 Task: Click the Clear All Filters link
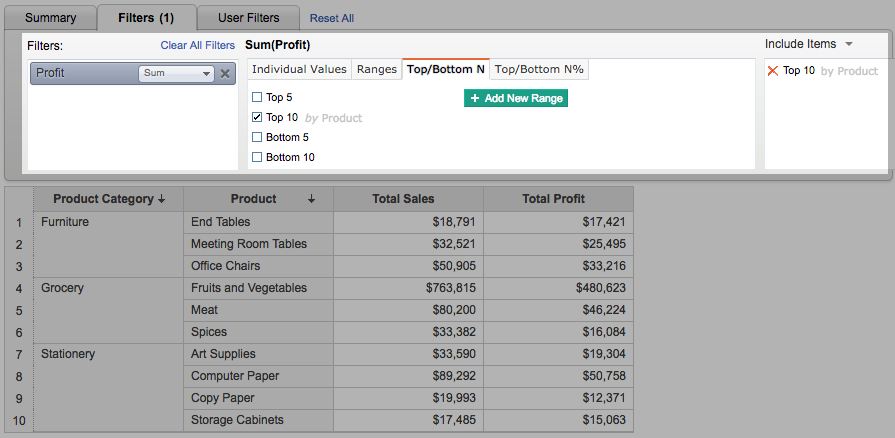[198, 45]
